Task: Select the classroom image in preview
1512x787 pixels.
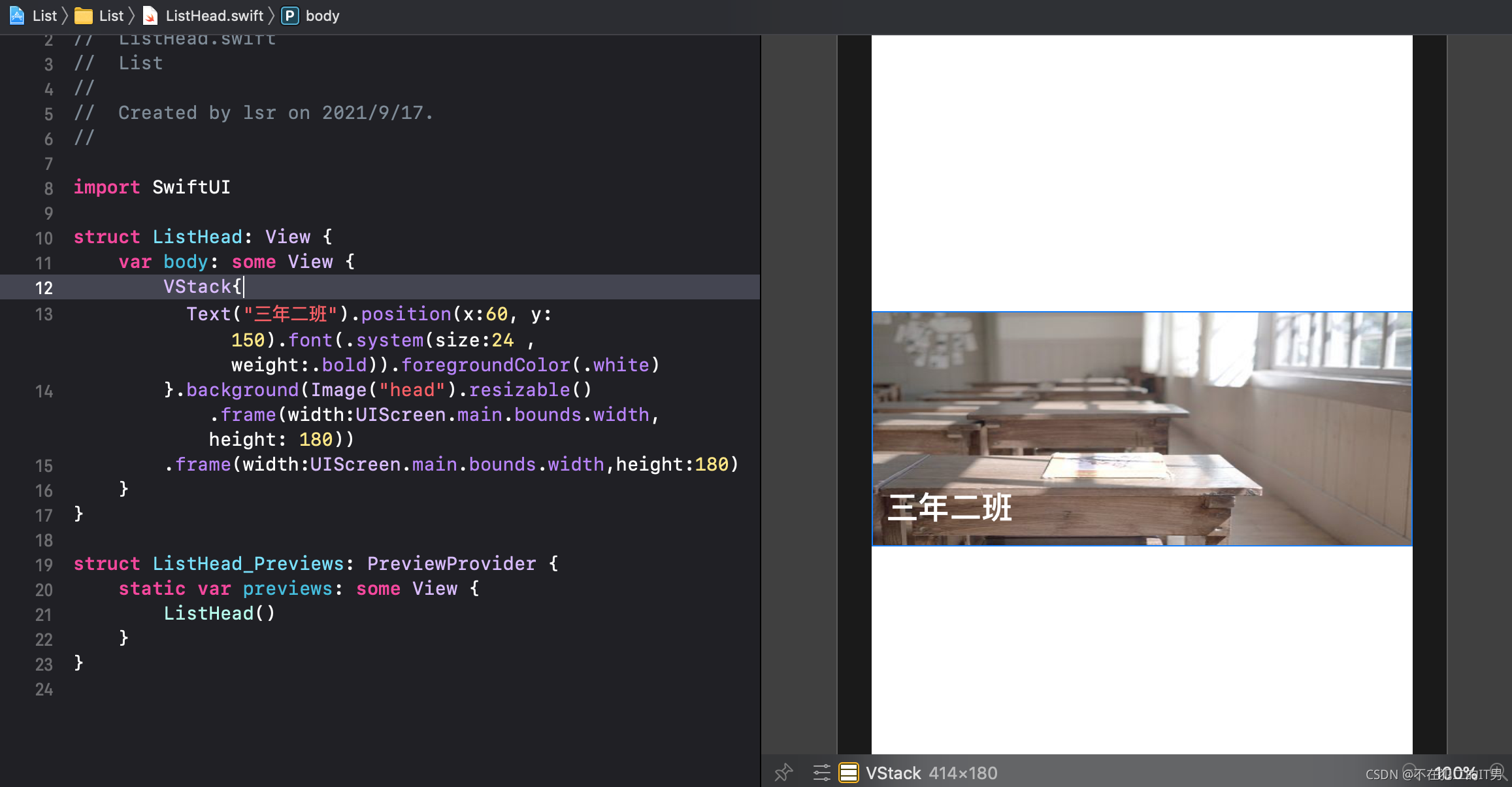Action: point(1141,405)
